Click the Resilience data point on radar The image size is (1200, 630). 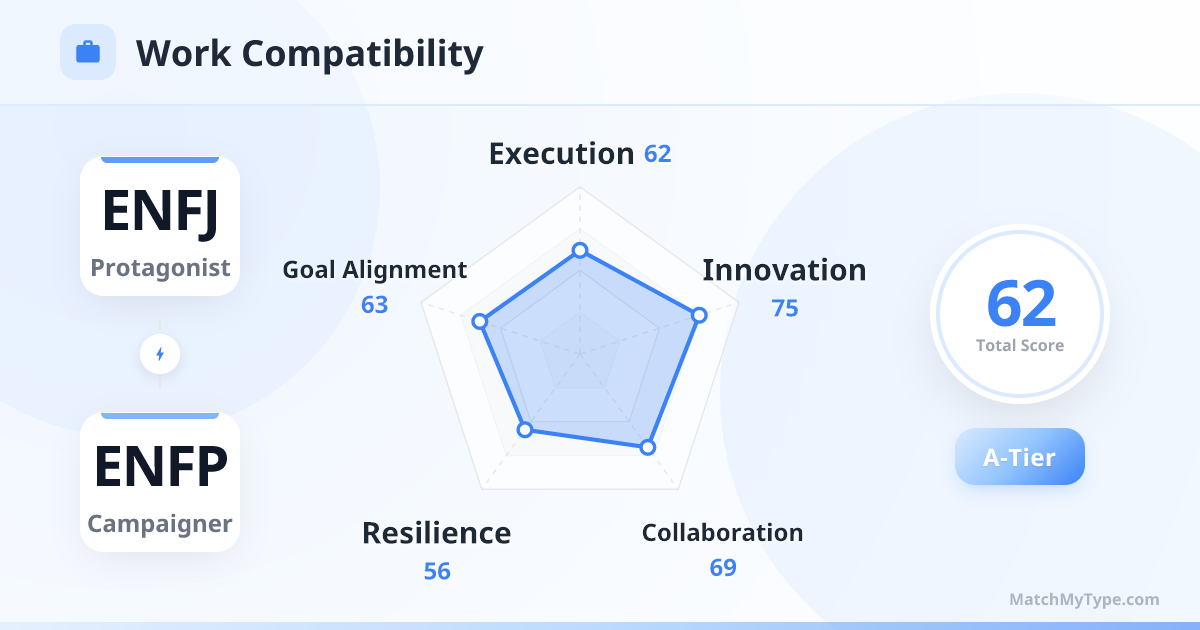tap(525, 429)
